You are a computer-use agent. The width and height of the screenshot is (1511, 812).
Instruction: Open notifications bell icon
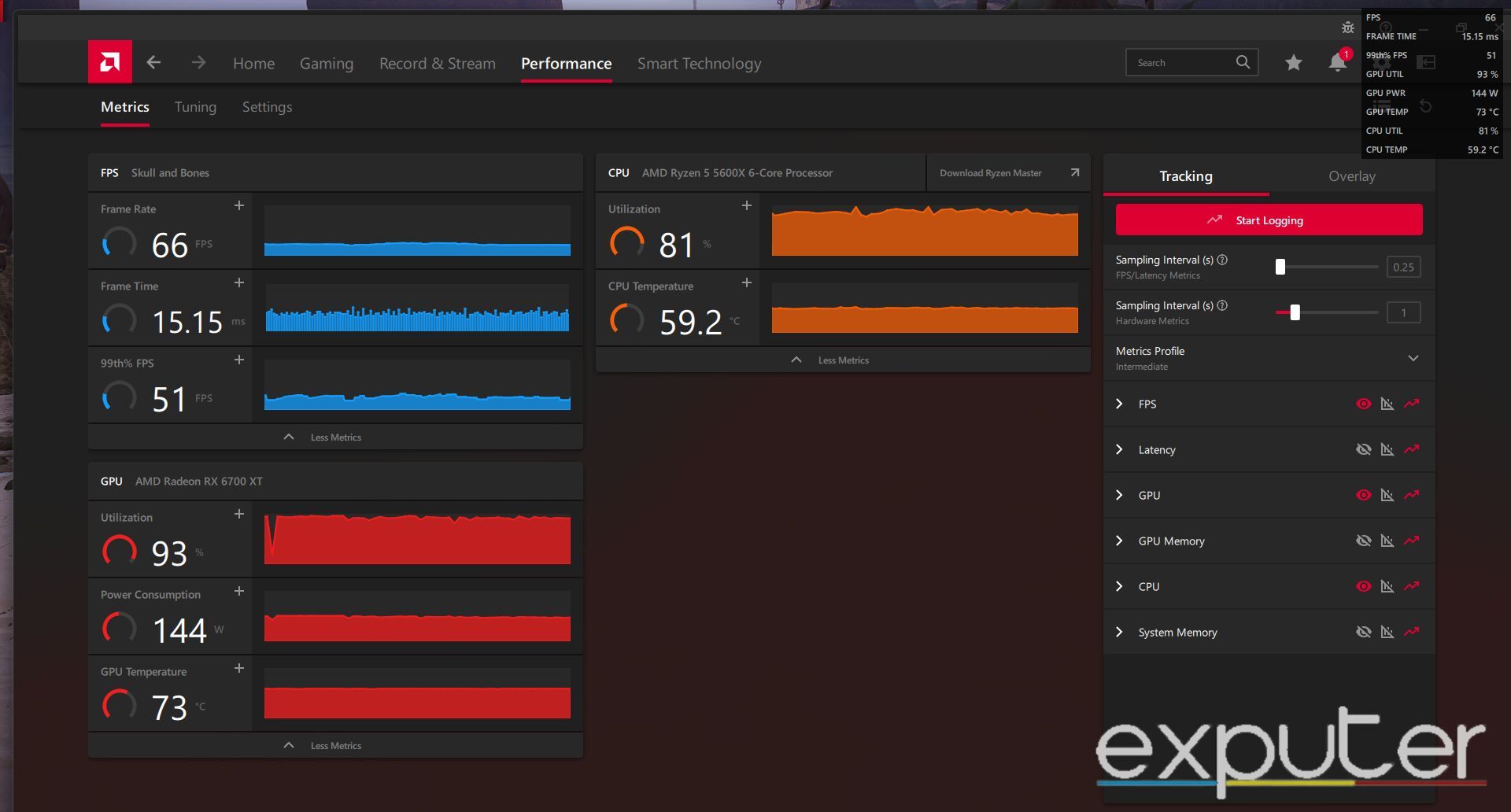point(1337,62)
